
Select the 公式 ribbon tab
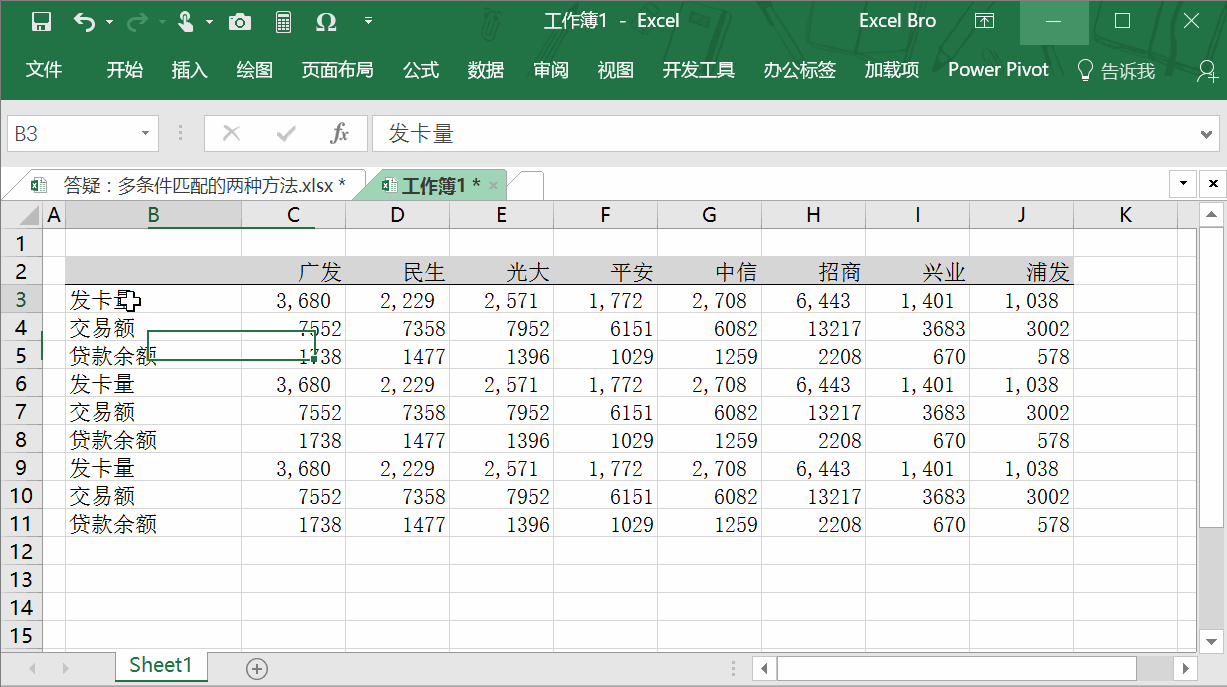[421, 70]
